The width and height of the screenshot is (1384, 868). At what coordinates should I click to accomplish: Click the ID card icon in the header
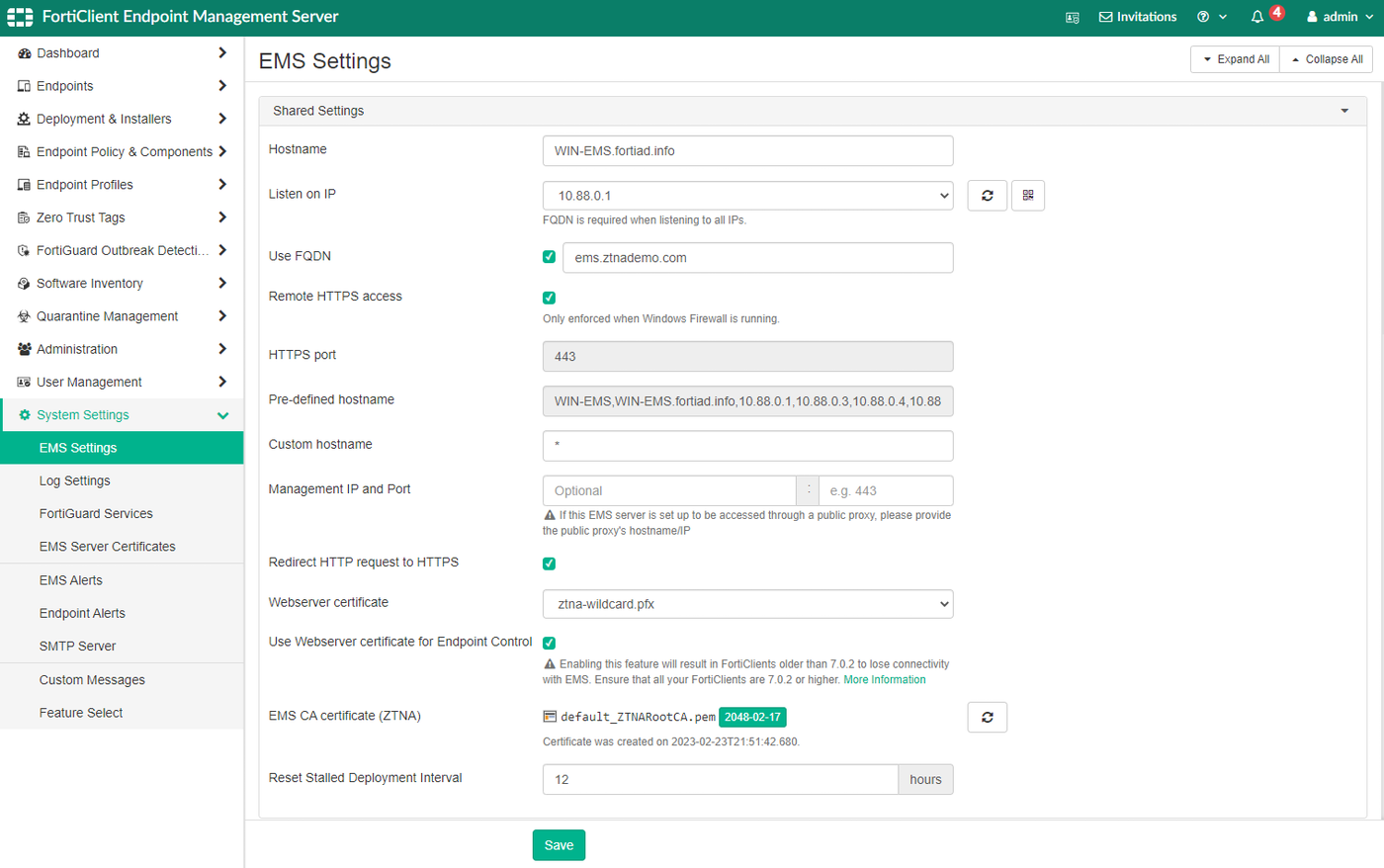point(1073,17)
